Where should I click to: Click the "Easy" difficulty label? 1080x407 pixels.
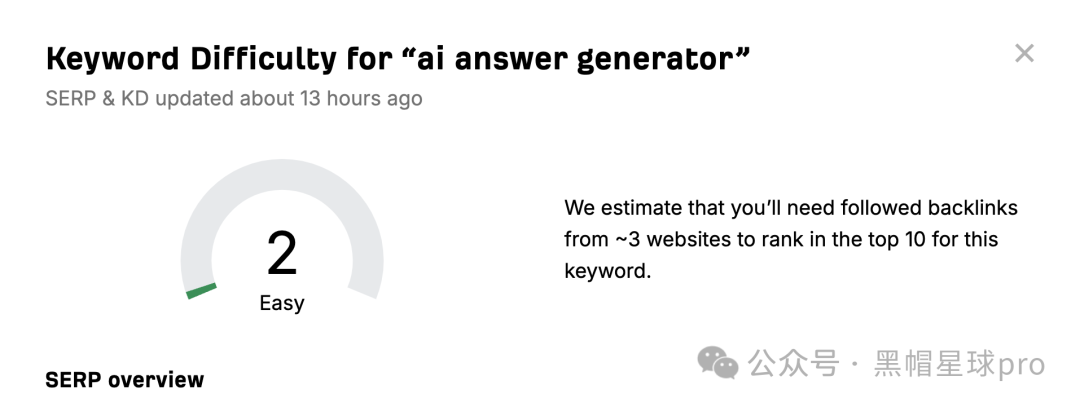coord(282,303)
